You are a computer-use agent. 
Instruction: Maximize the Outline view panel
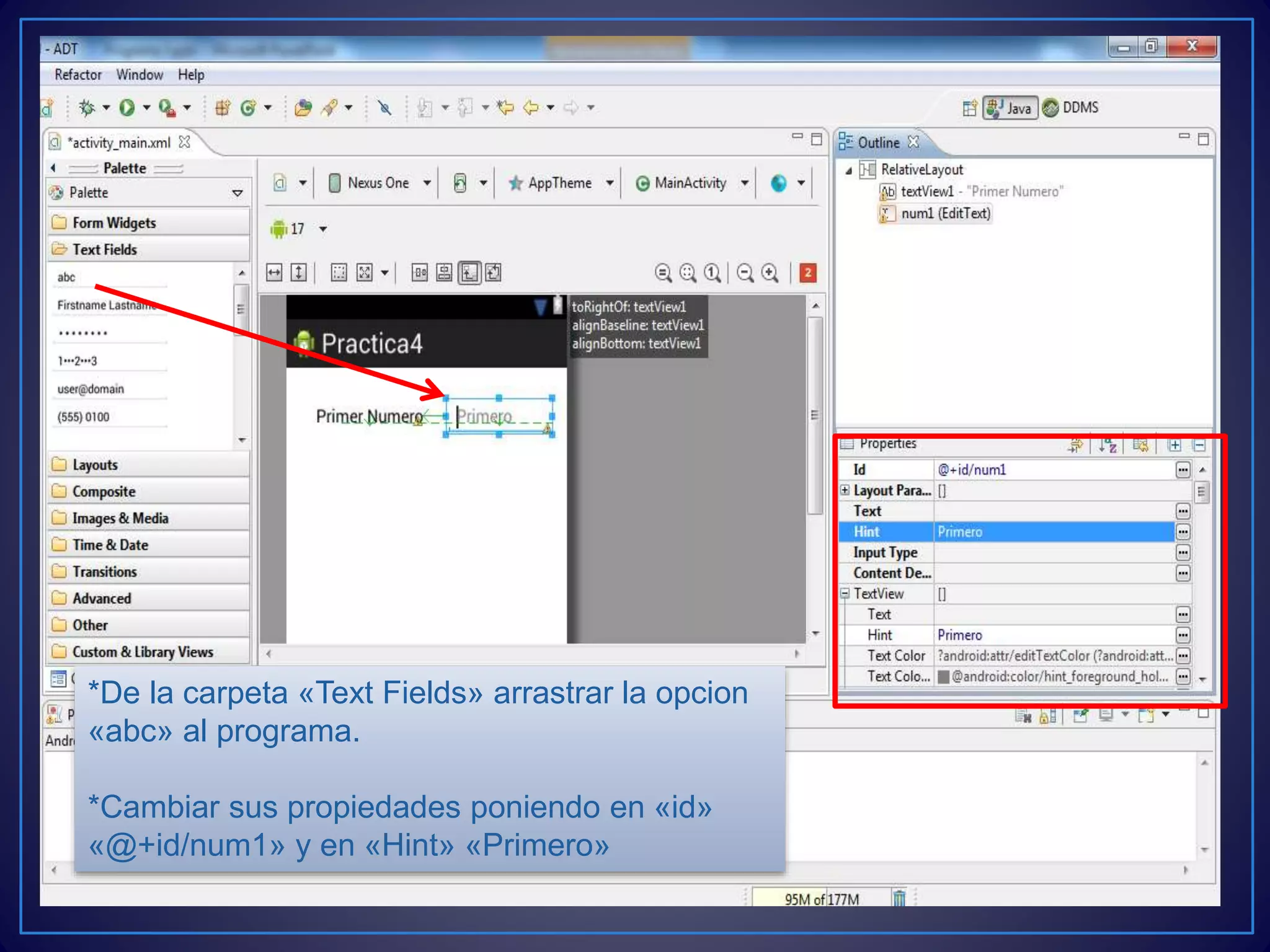tap(1203, 139)
